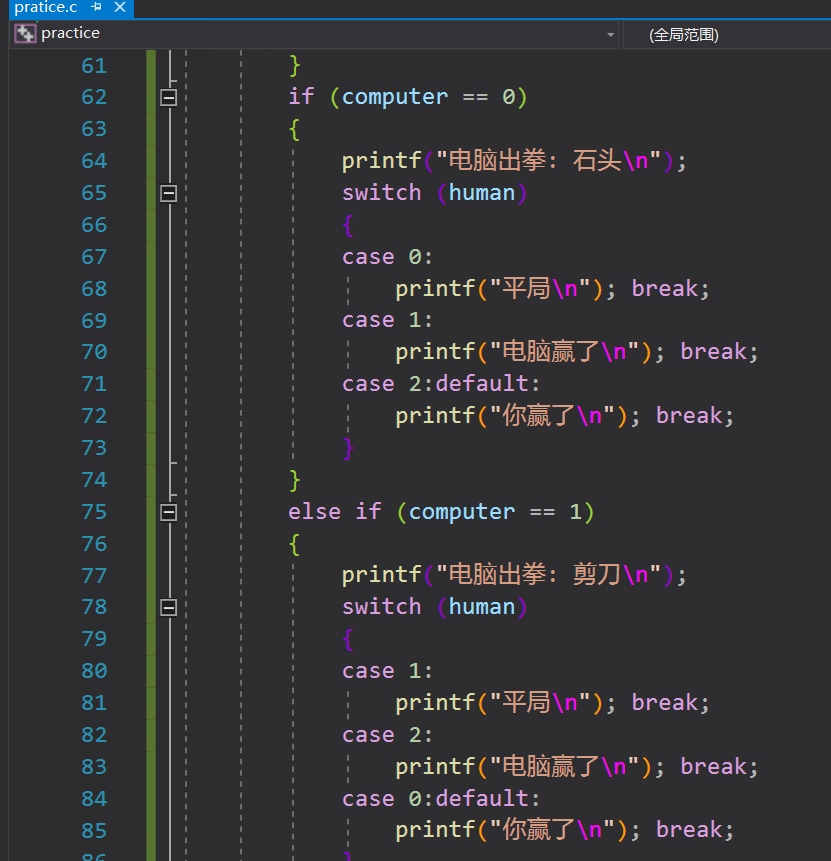Open the practice project dropdown
This screenshot has height=861, width=831.
pyautogui.click(x=610, y=35)
